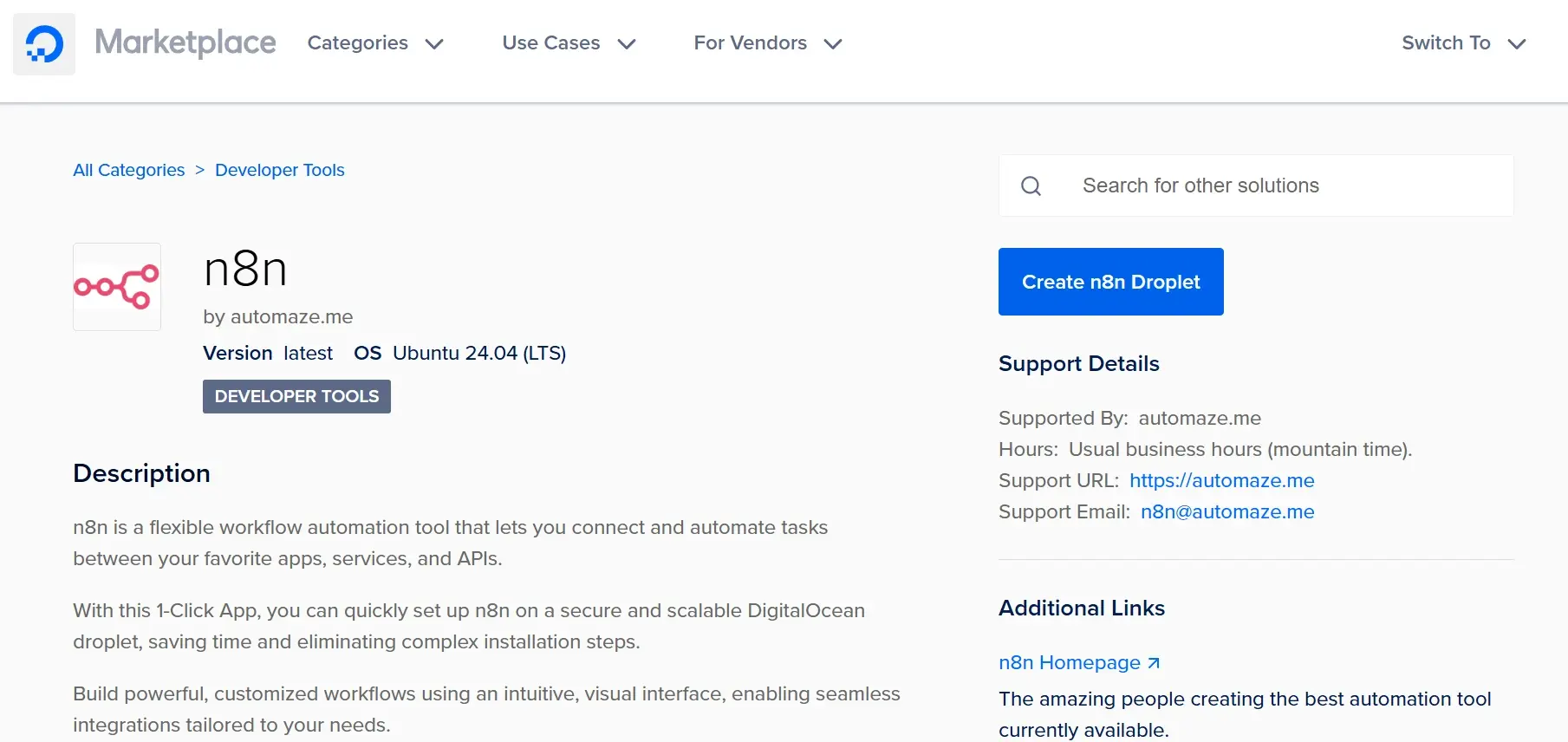Expand the Switch To menu
Screen dimensions: 1568x742
pos(1464,43)
